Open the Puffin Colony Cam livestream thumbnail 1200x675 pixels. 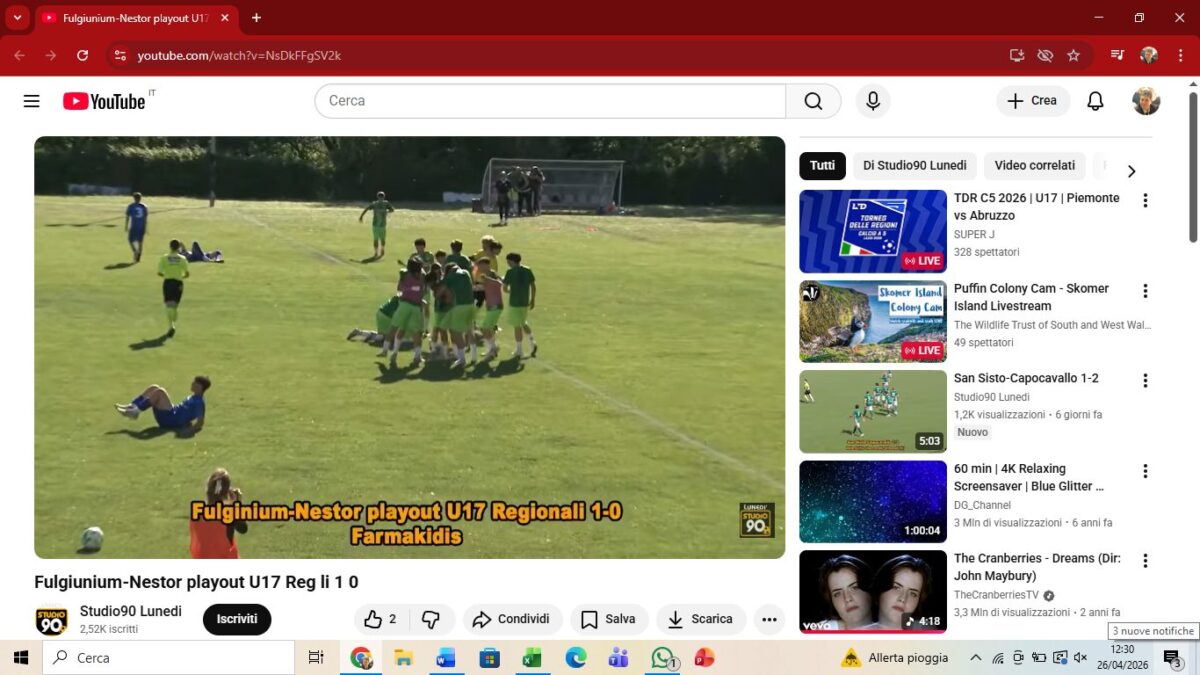coord(872,321)
